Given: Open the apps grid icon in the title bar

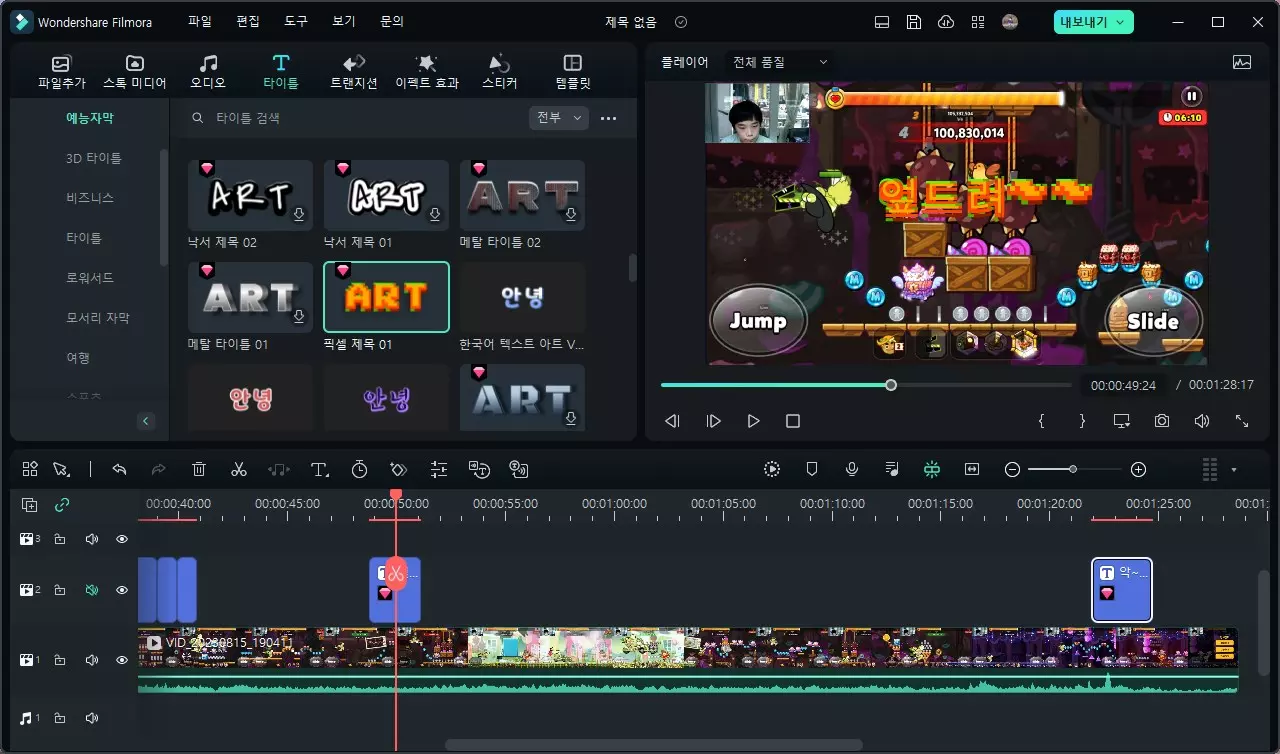Looking at the screenshot, I should click(x=978, y=22).
